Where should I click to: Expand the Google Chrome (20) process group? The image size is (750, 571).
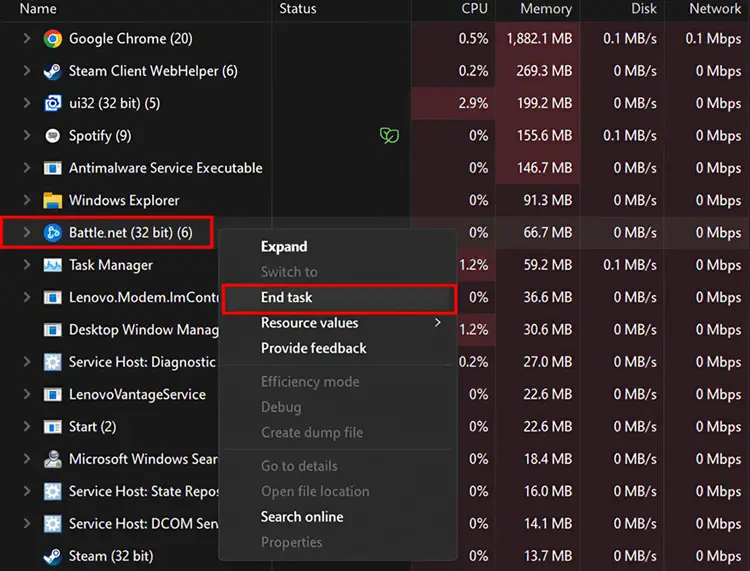27,39
